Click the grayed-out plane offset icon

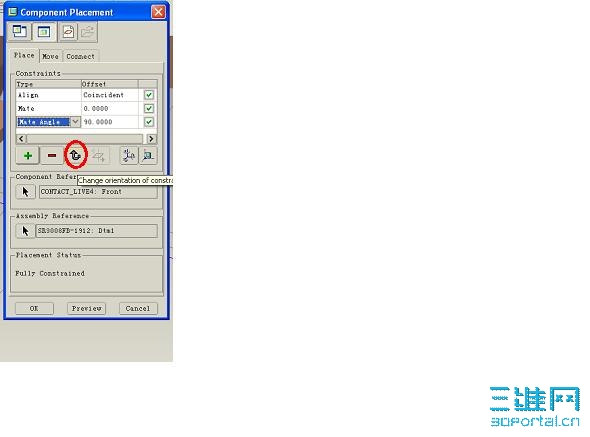pyautogui.click(x=99, y=155)
